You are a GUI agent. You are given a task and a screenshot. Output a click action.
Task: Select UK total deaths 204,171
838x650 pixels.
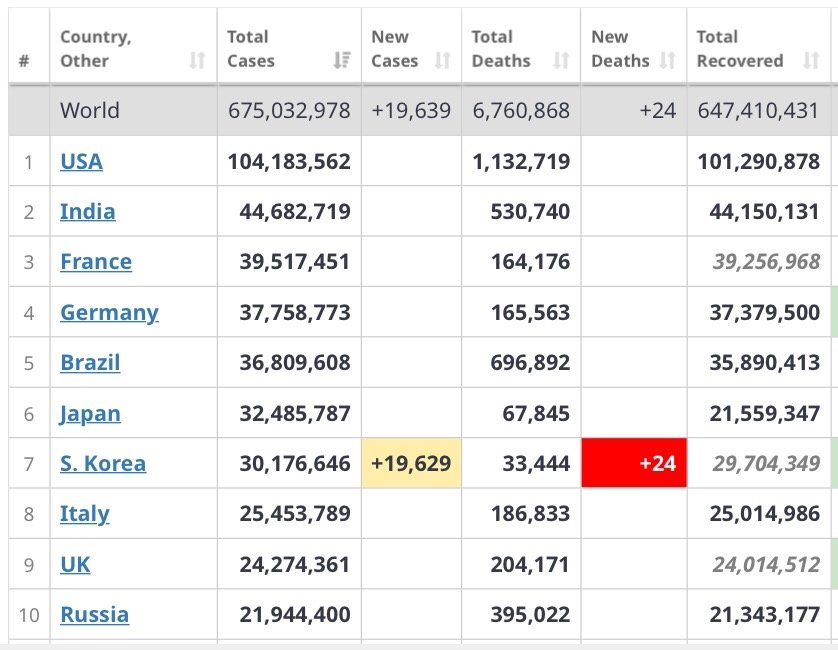point(530,564)
